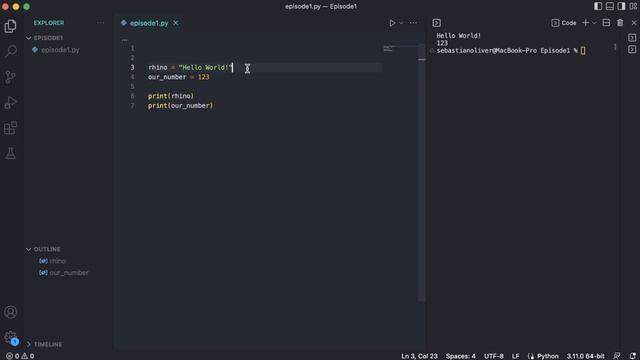Screen dimensions: 640x360
Task: Click the "Hello World!" string literal
Action: coord(205,67)
